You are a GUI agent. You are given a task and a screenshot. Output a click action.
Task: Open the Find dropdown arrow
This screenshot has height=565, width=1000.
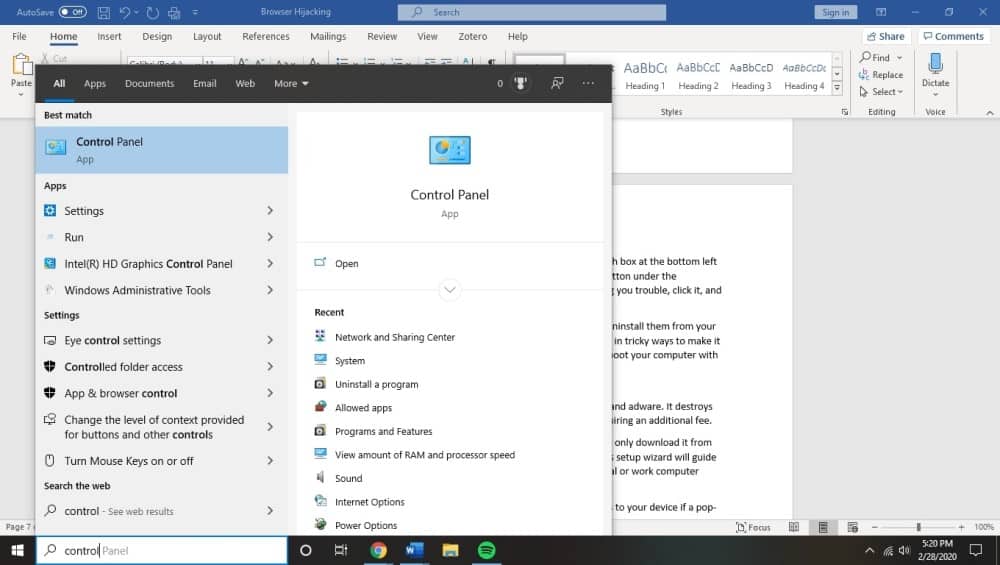pyautogui.click(x=899, y=57)
